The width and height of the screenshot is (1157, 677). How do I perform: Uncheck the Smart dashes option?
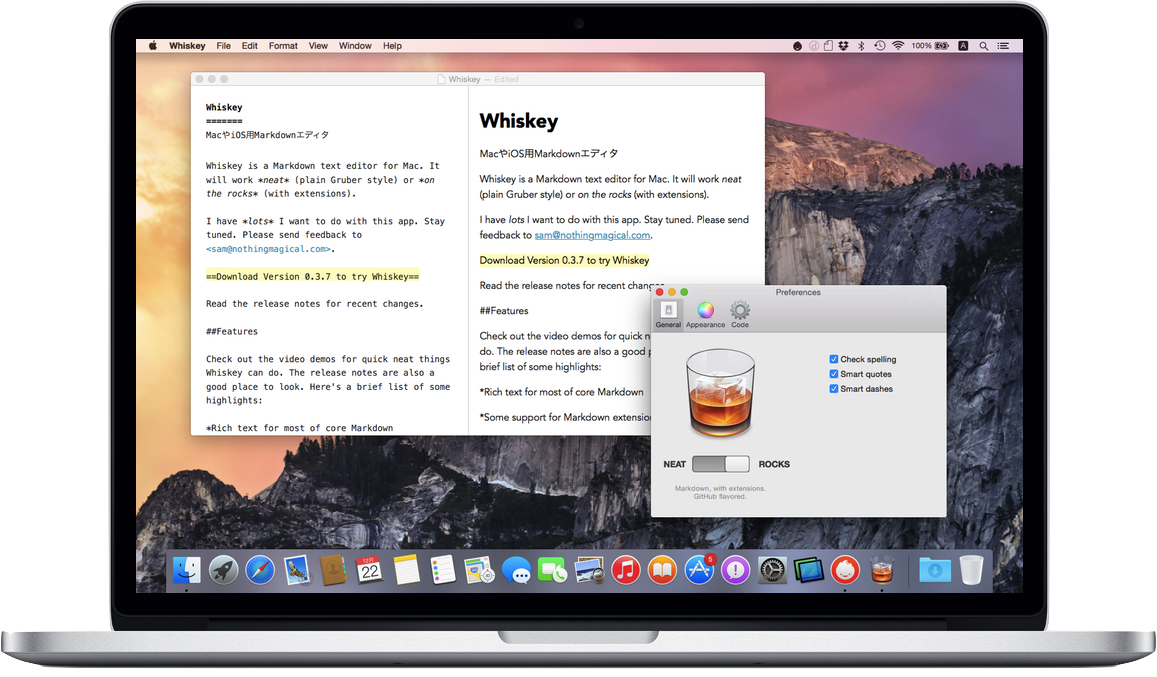[834, 389]
